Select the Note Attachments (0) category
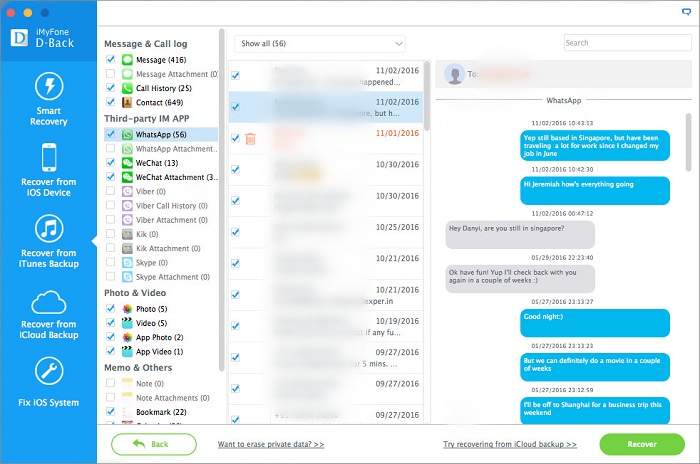700x464 pixels. click(172, 398)
